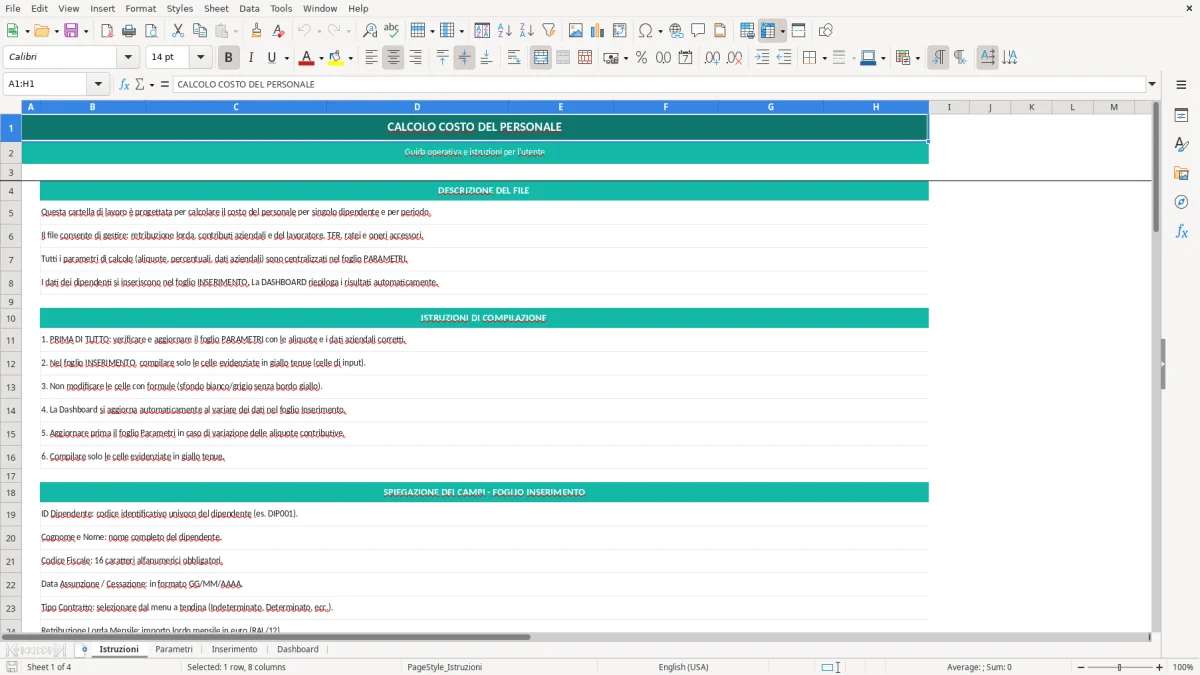Open Print Preview from toolbar
This screenshot has height=675, width=1200.
(153, 31)
